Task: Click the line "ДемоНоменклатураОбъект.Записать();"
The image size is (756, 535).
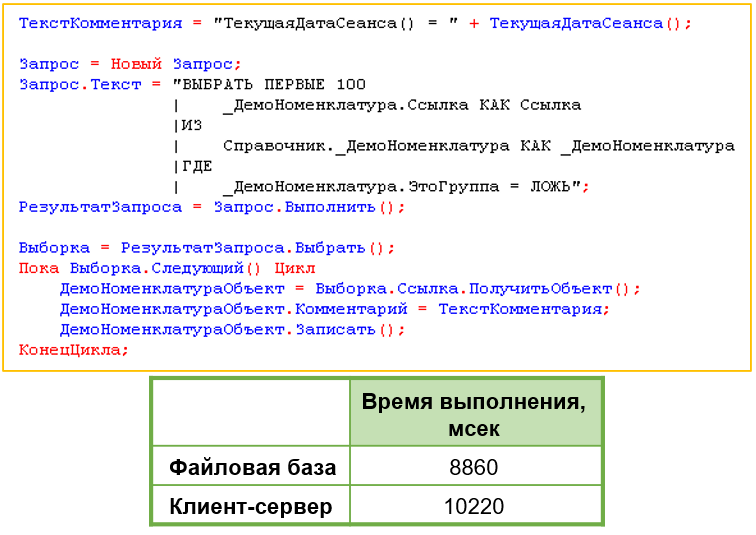Action: click(232, 330)
